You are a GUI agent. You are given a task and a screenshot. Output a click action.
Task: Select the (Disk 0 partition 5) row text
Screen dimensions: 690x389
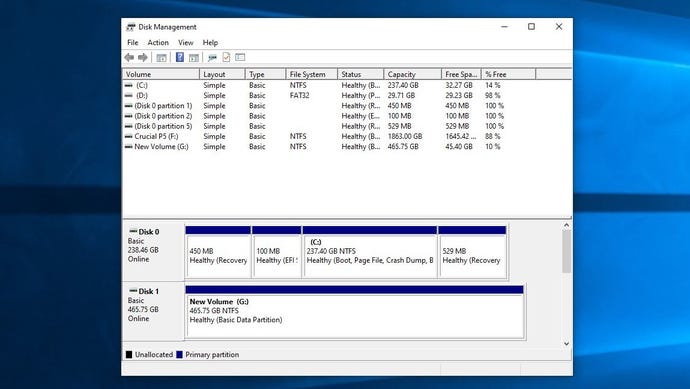tap(163, 126)
